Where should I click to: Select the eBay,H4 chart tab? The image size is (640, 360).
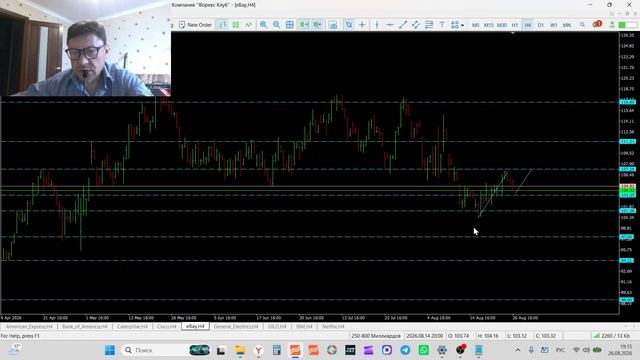tap(195, 327)
